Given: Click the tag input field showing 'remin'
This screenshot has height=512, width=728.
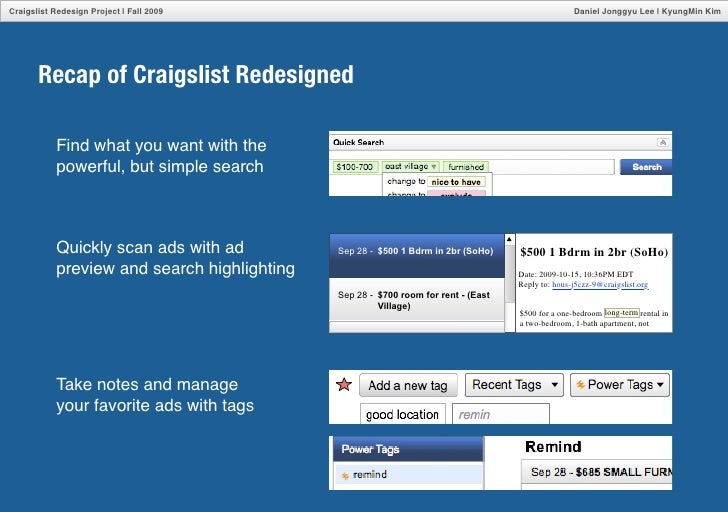Looking at the screenshot, I should click(501, 414).
